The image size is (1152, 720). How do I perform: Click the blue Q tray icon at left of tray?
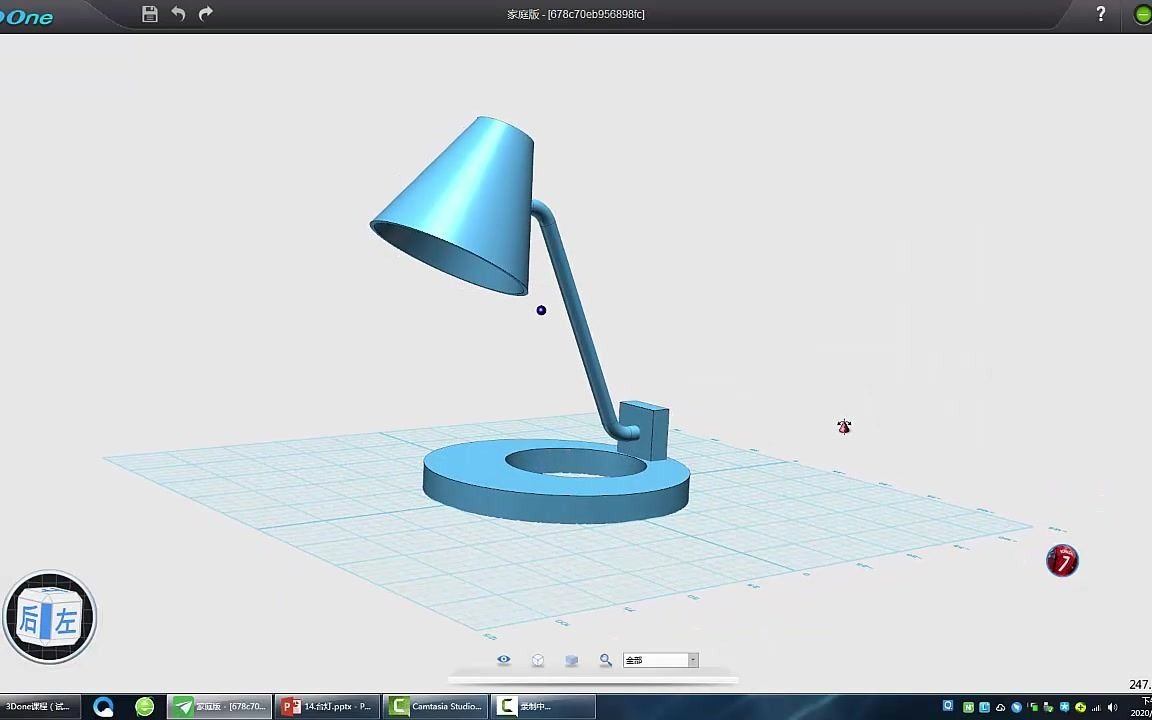(948, 705)
